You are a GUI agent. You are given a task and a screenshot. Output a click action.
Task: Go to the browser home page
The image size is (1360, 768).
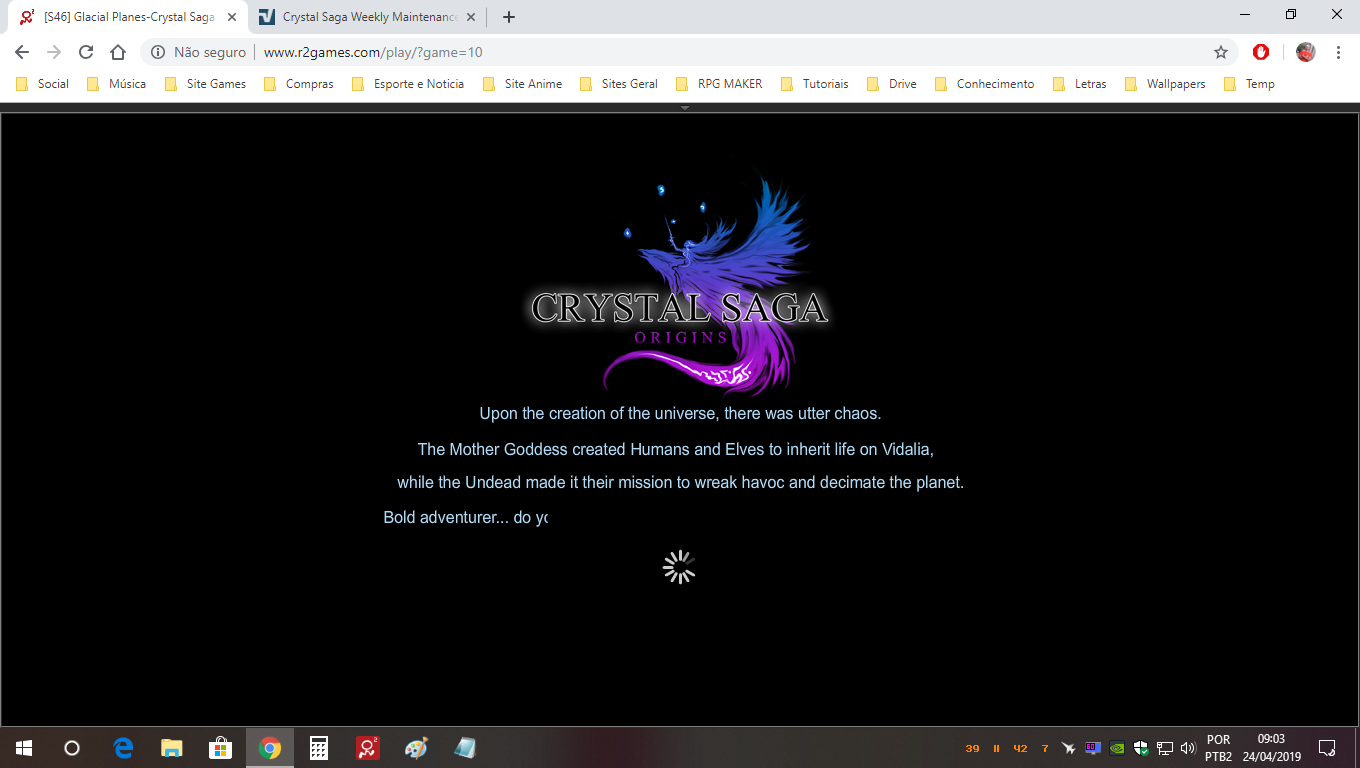pos(118,52)
